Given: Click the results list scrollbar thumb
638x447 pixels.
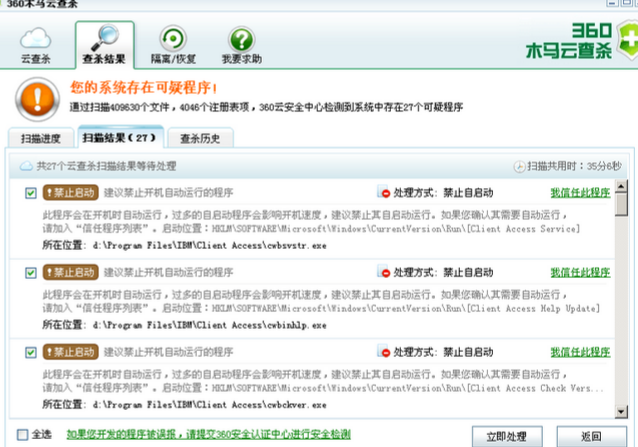Looking at the screenshot, I should [621, 205].
